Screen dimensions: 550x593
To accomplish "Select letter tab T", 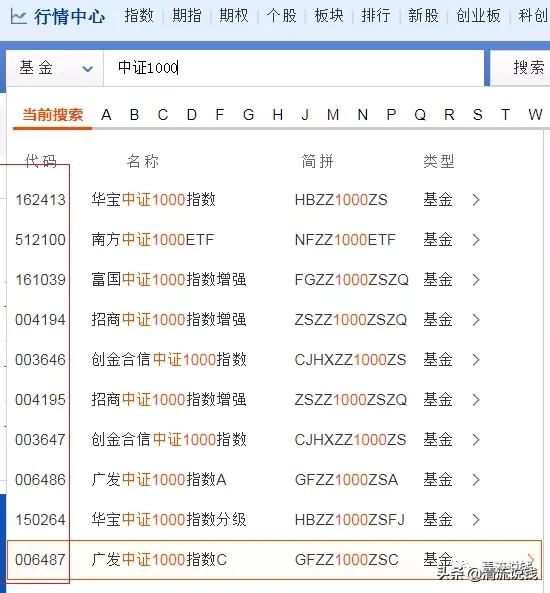I will pos(505,115).
